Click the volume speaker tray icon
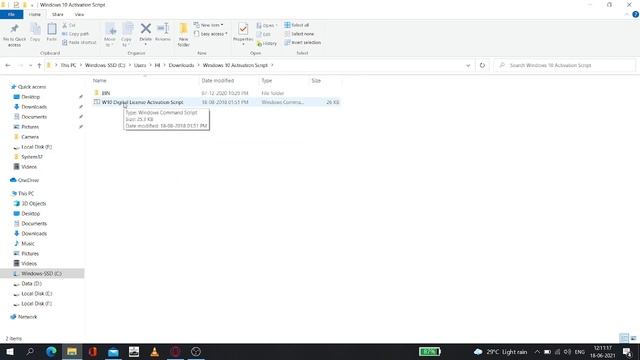The image size is (640, 360). pyautogui.click(x=567, y=352)
